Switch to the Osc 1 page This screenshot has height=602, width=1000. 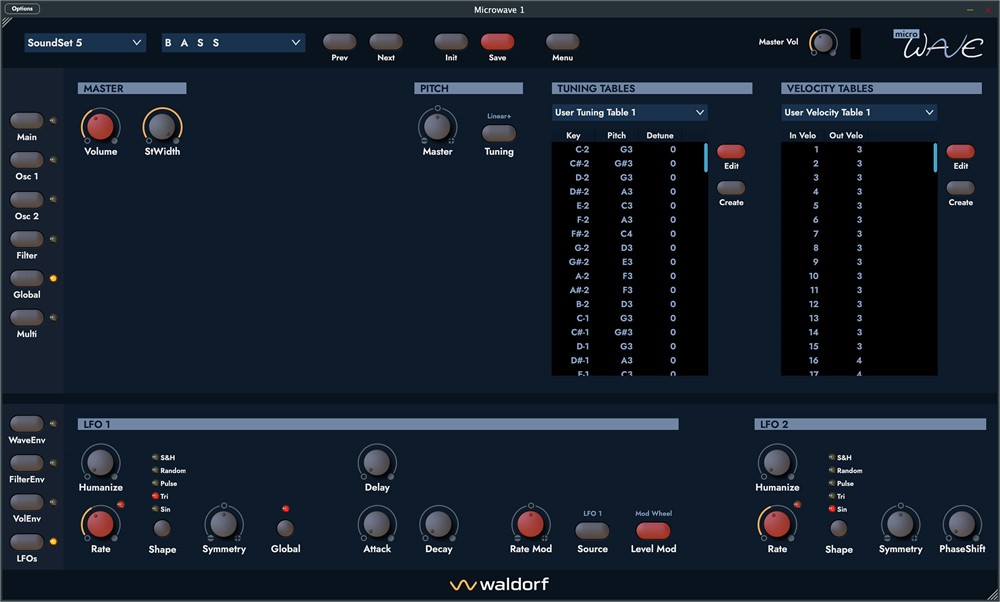click(27, 160)
